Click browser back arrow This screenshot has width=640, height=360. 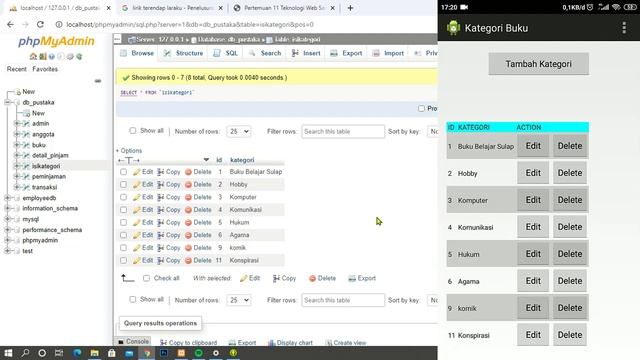point(10,24)
